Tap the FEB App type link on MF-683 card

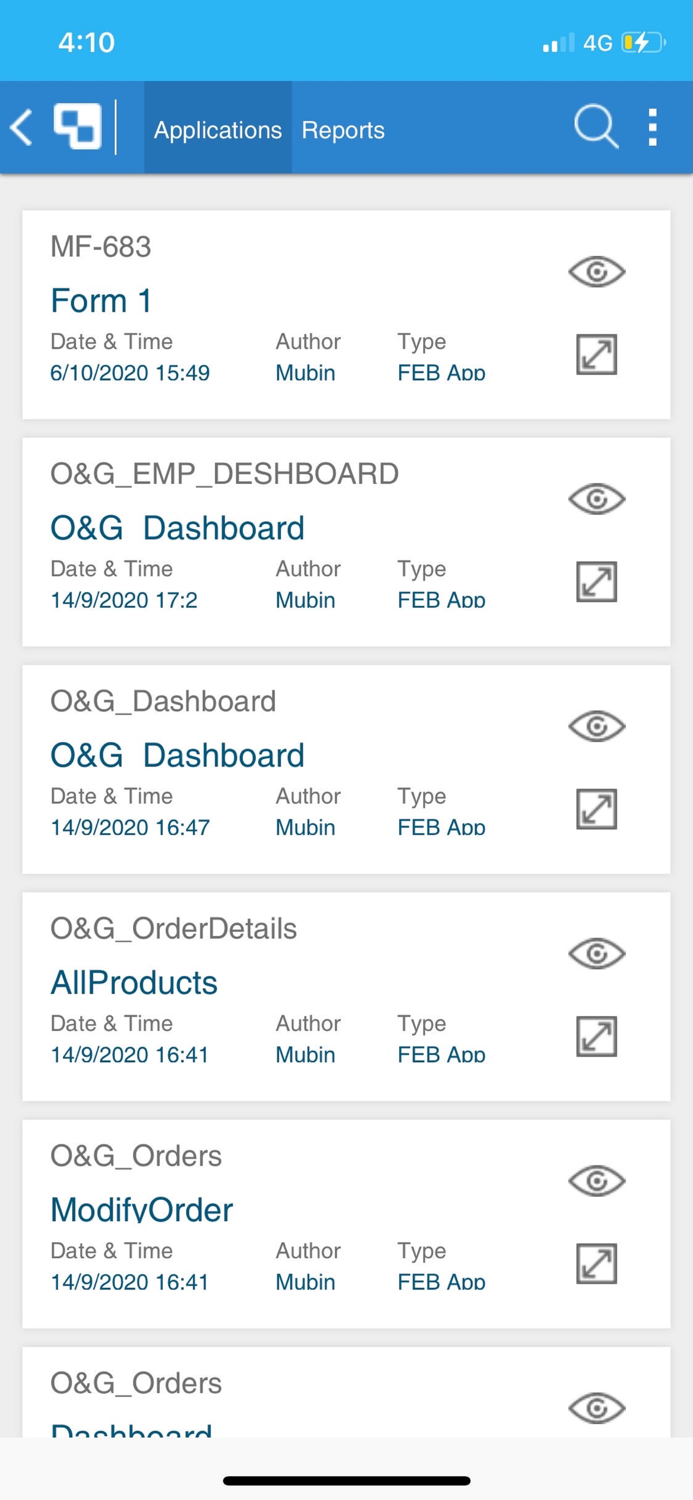440,372
